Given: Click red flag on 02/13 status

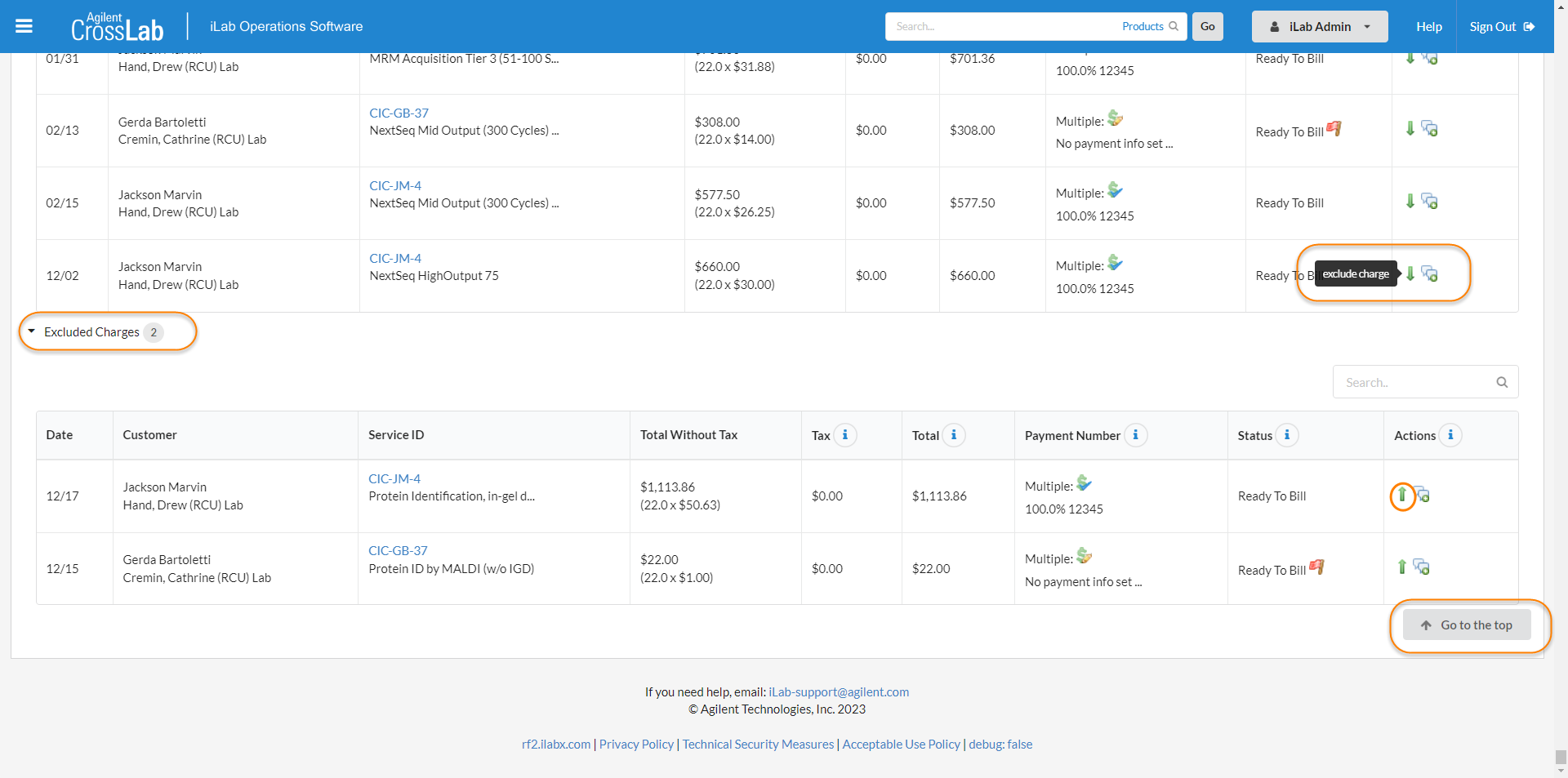Looking at the screenshot, I should 1334,129.
